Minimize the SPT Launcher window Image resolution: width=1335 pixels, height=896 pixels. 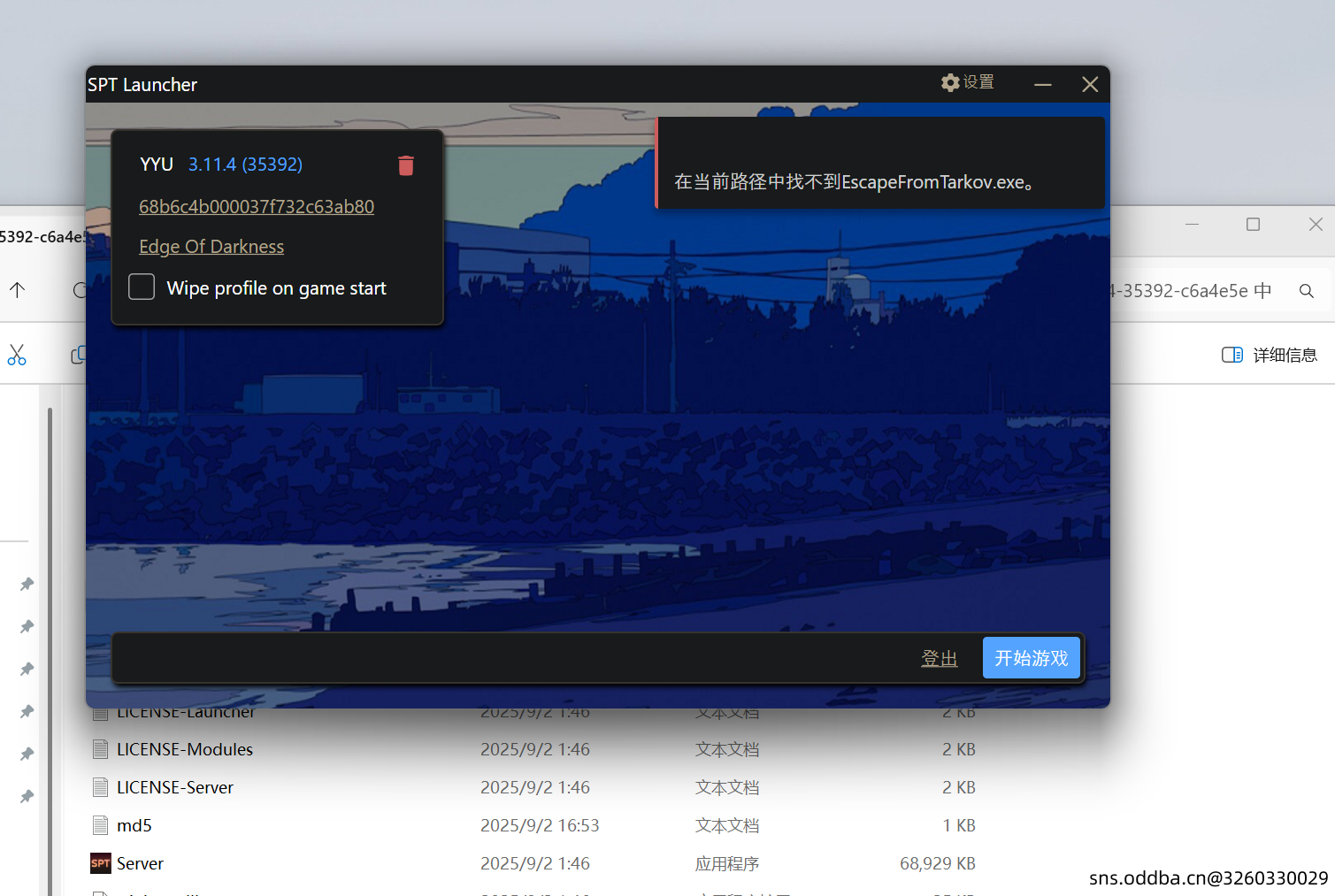(1043, 84)
